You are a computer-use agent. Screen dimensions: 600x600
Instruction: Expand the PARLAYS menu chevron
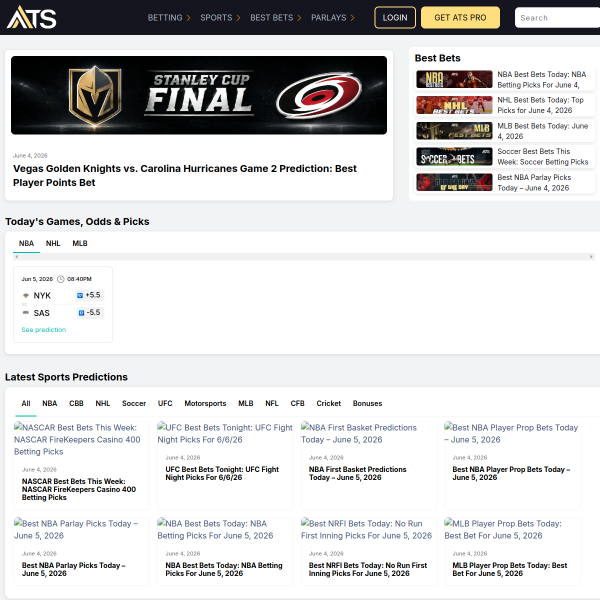pos(352,18)
